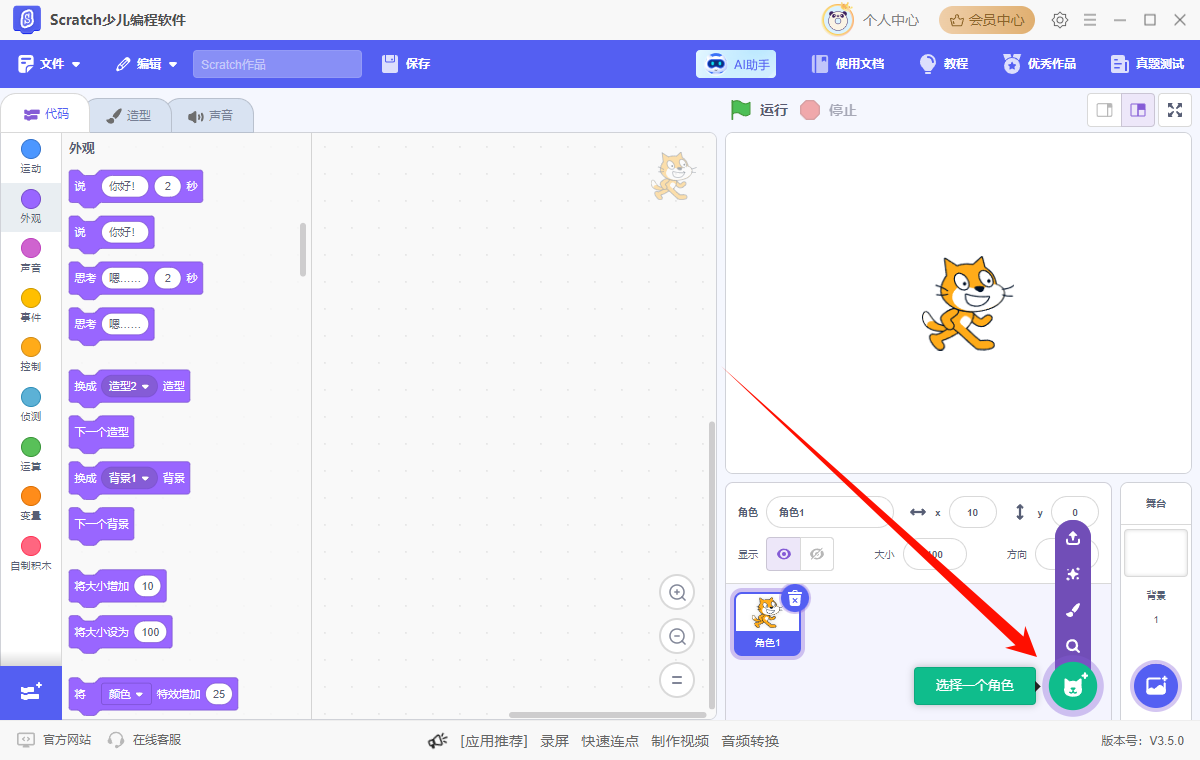1200x760 pixels.
Task: Show sprite with the eye toggle
Action: pos(783,553)
